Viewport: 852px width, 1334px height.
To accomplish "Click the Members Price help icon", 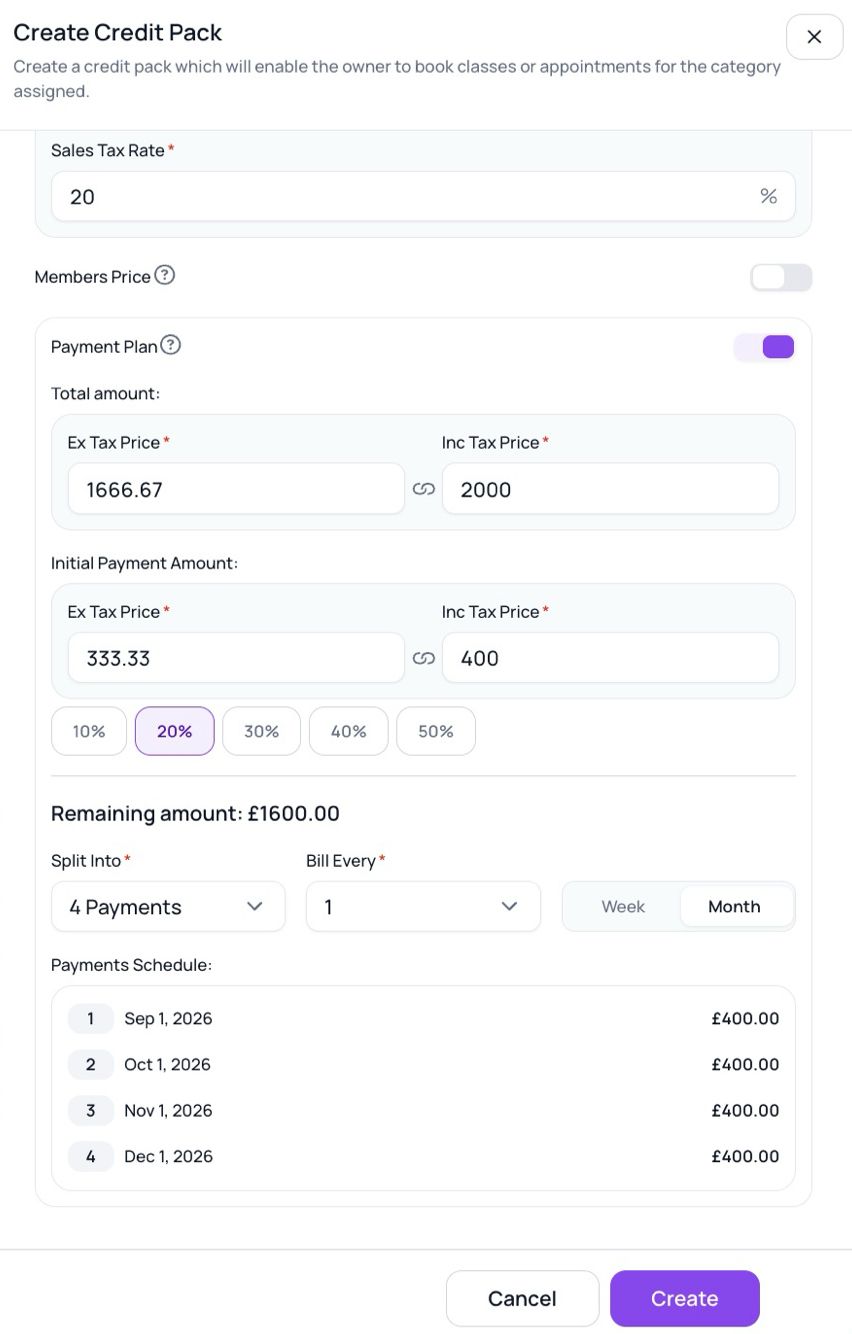I will pyautogui.click(x=165, y=275).
